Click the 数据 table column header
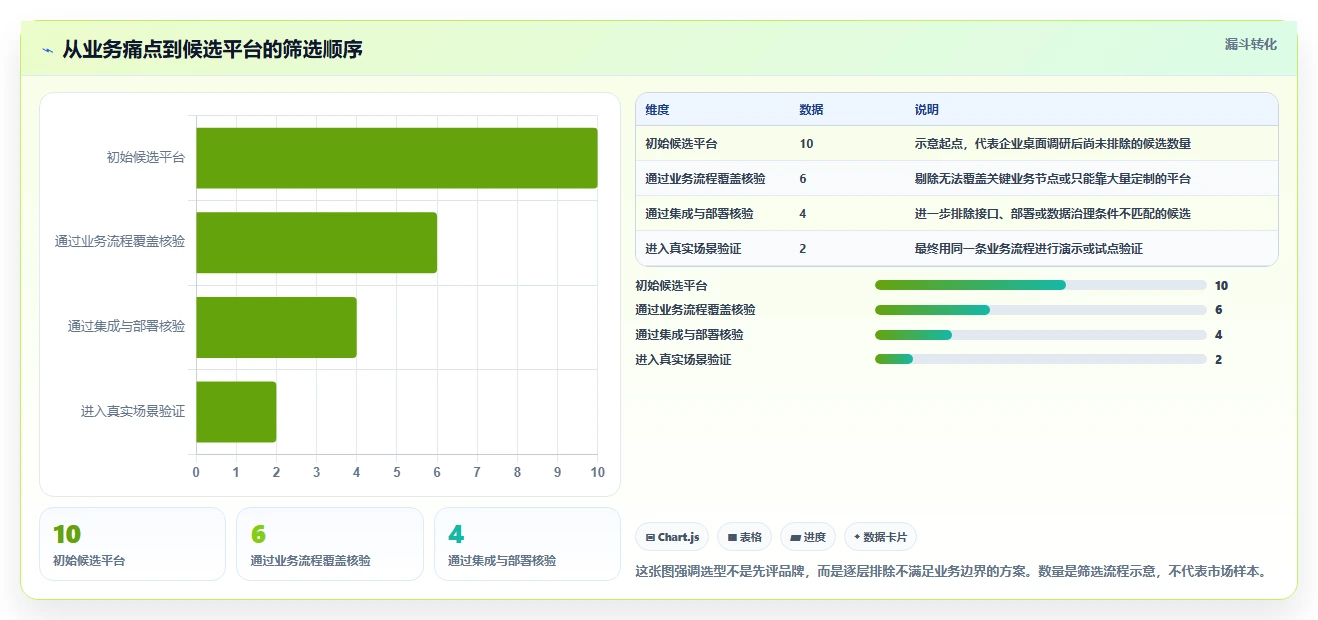Screen dimensions: 1318x620 [x=811, y=110]
